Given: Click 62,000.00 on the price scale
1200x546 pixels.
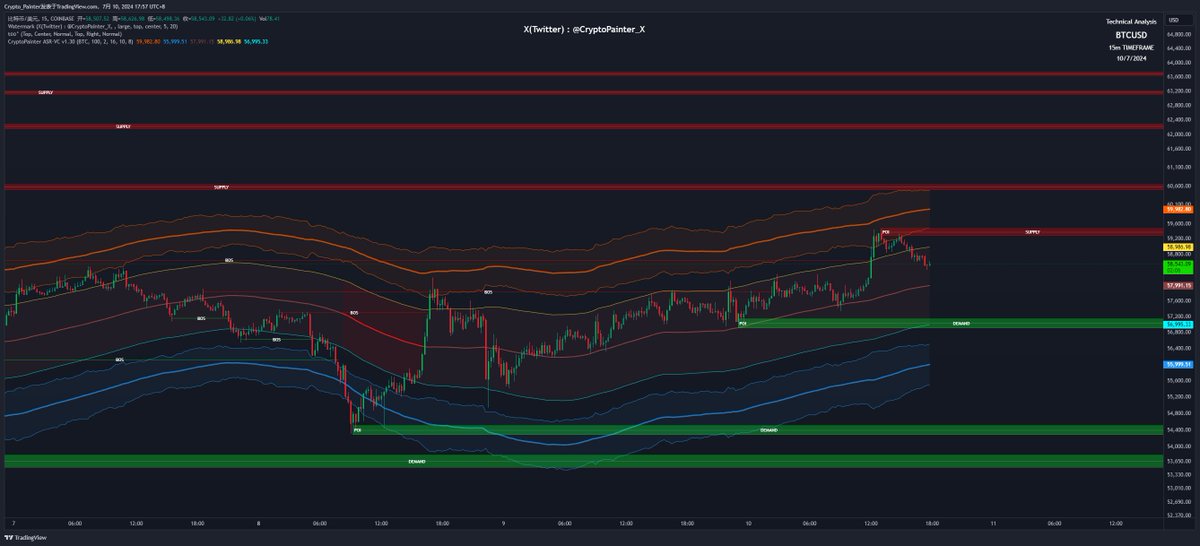Looking at the screenshot, I should pos(1177,134).
